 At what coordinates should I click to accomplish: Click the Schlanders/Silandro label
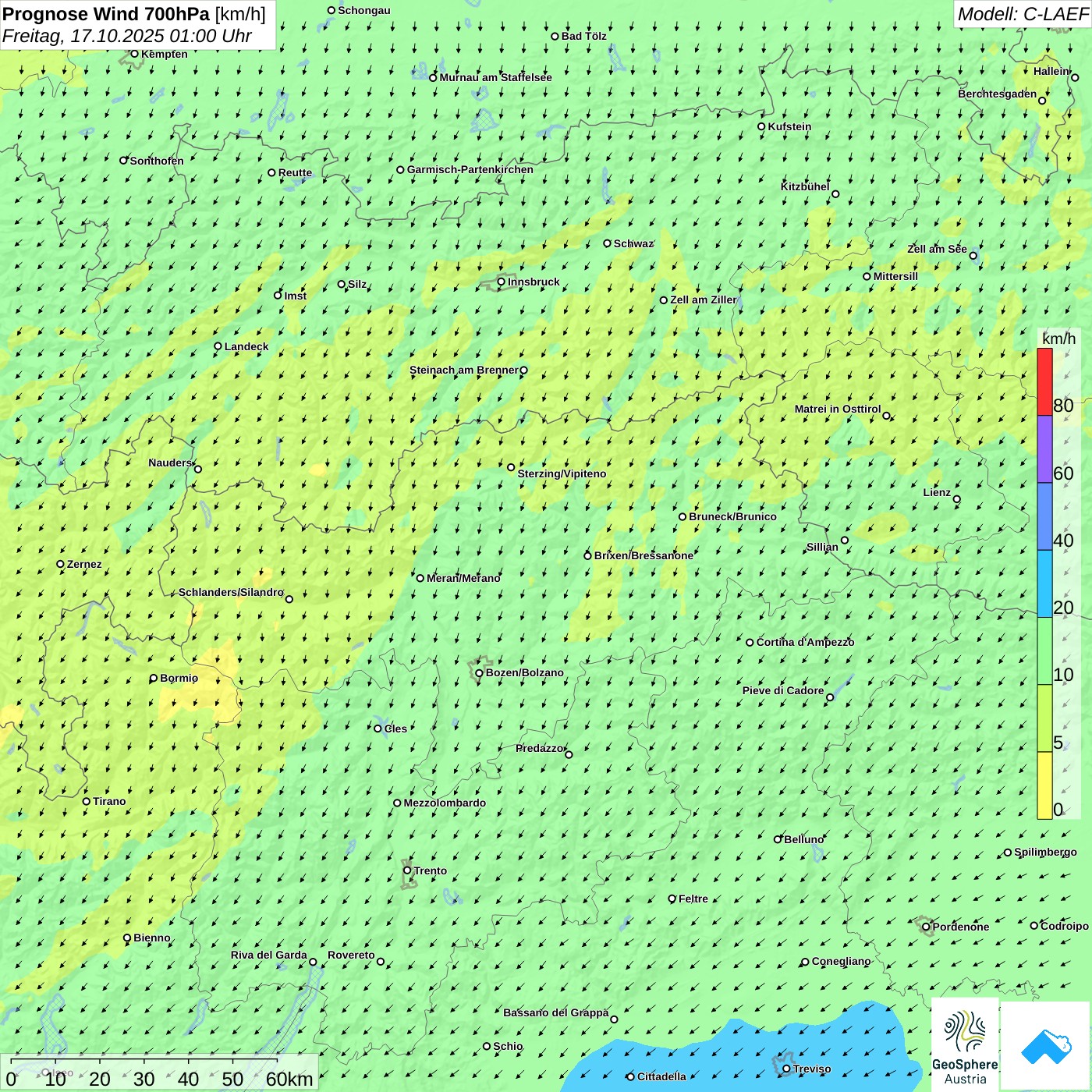pos(231,592)
